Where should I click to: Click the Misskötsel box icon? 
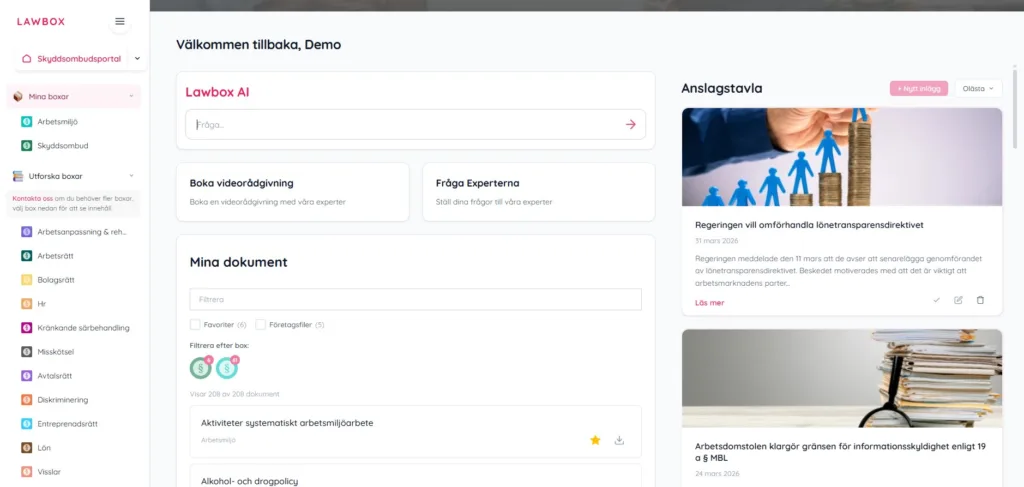[26, 352]
